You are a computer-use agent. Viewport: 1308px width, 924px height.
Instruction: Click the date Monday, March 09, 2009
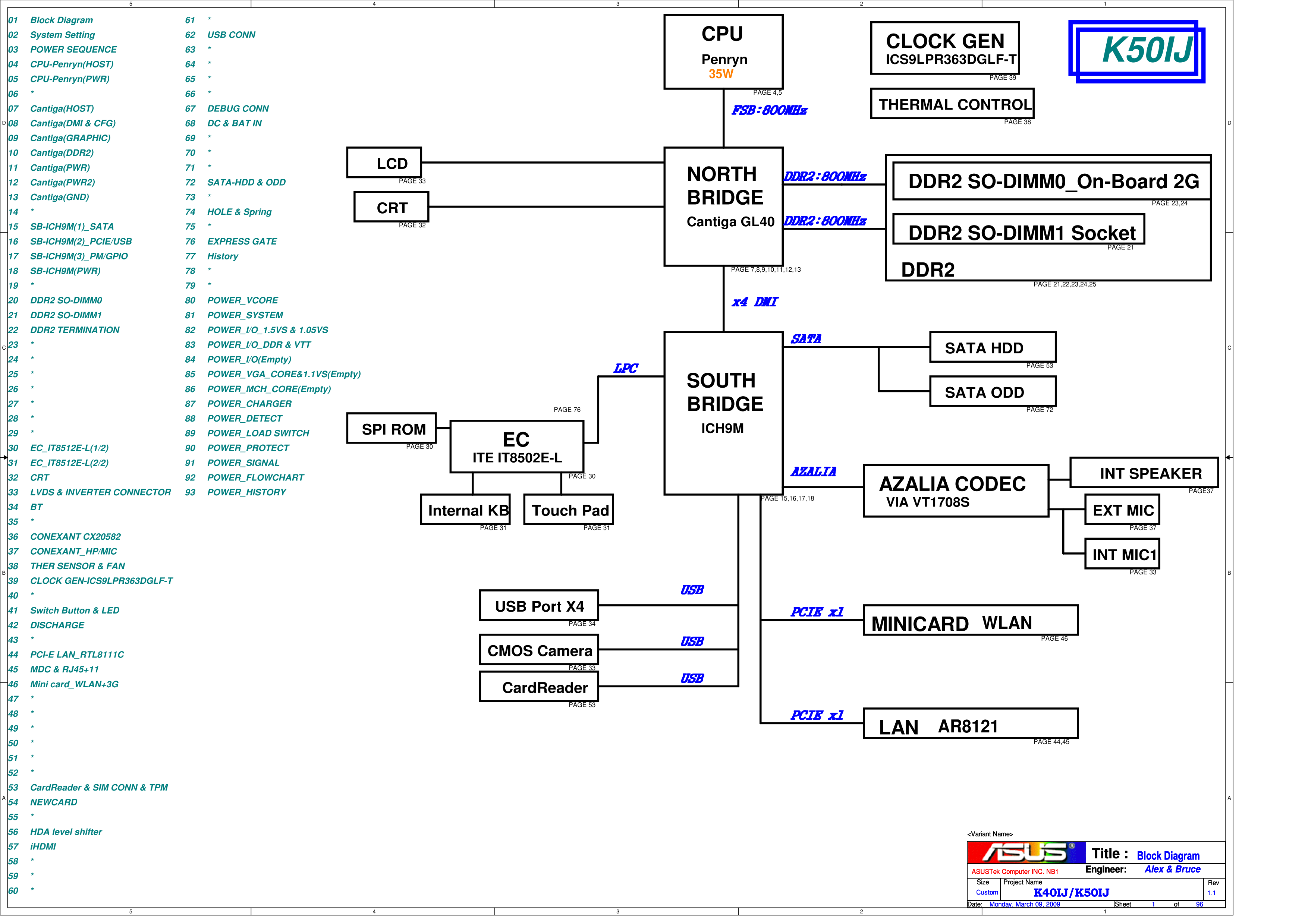pos(1024,905)
